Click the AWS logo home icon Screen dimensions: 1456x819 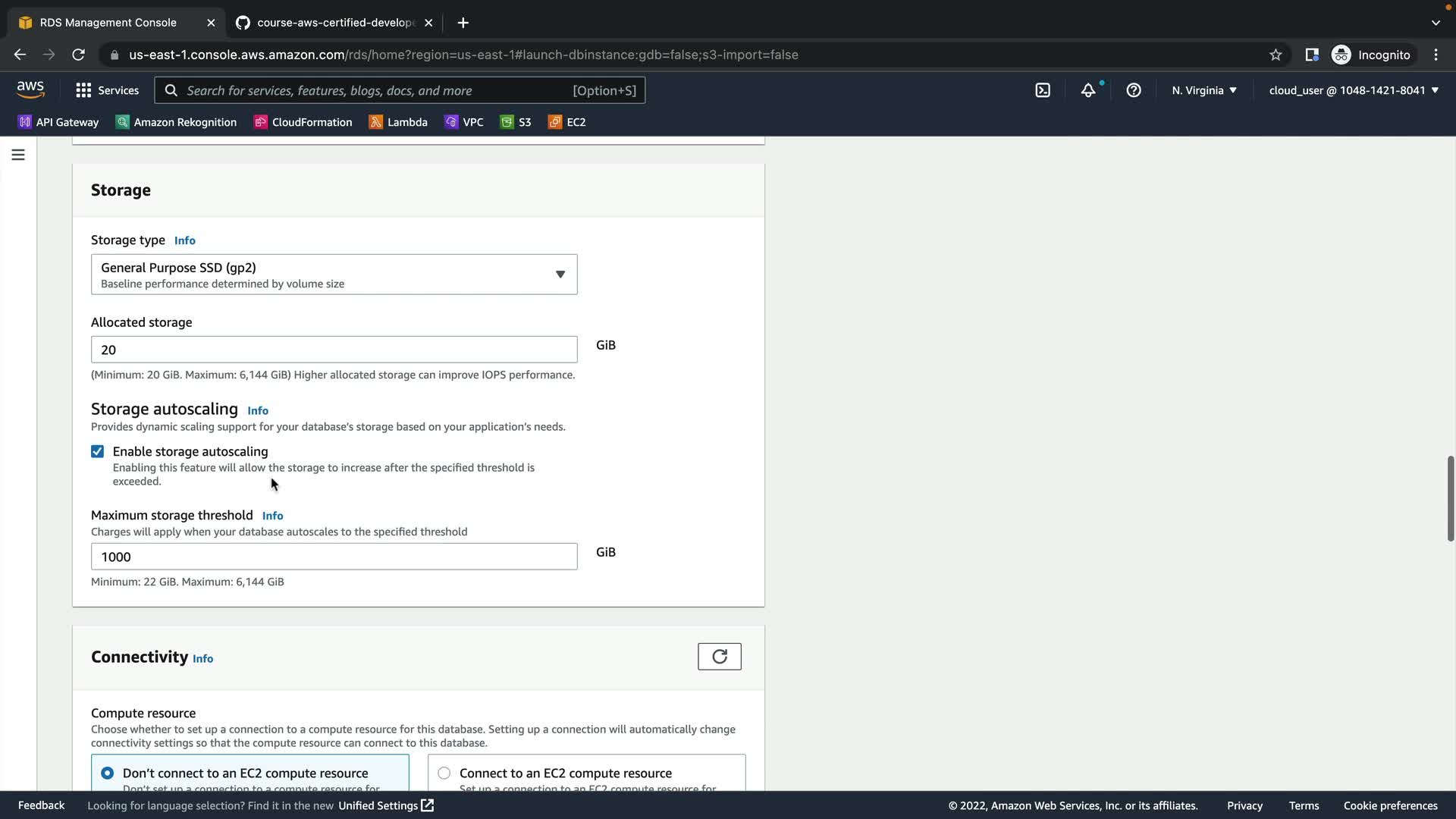(x=30, y=89)
